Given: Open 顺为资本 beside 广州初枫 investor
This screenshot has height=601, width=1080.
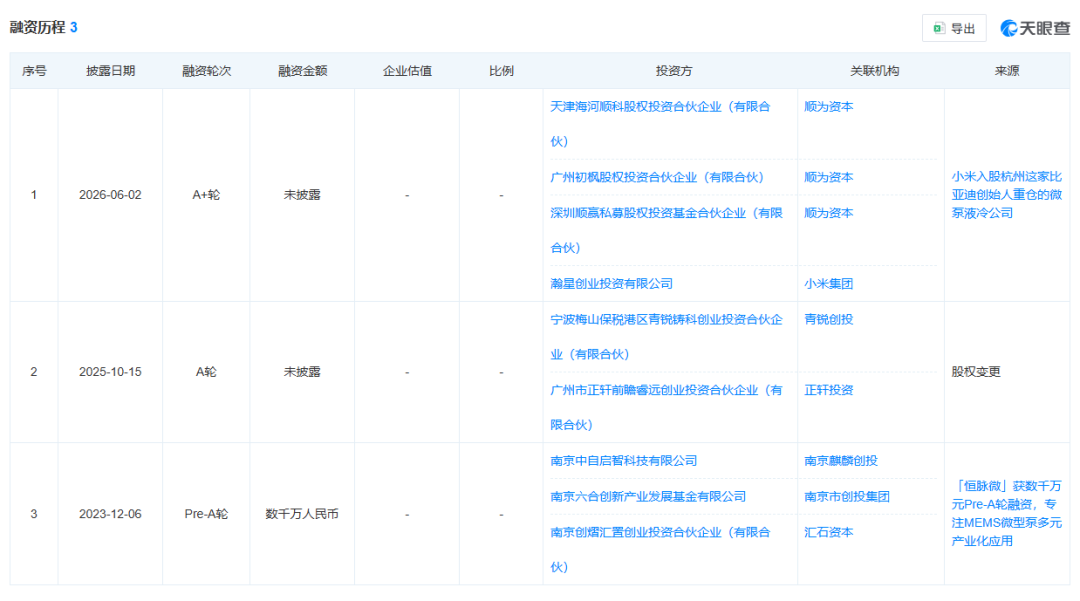Looking at the screenshot, I should (829, 177).
